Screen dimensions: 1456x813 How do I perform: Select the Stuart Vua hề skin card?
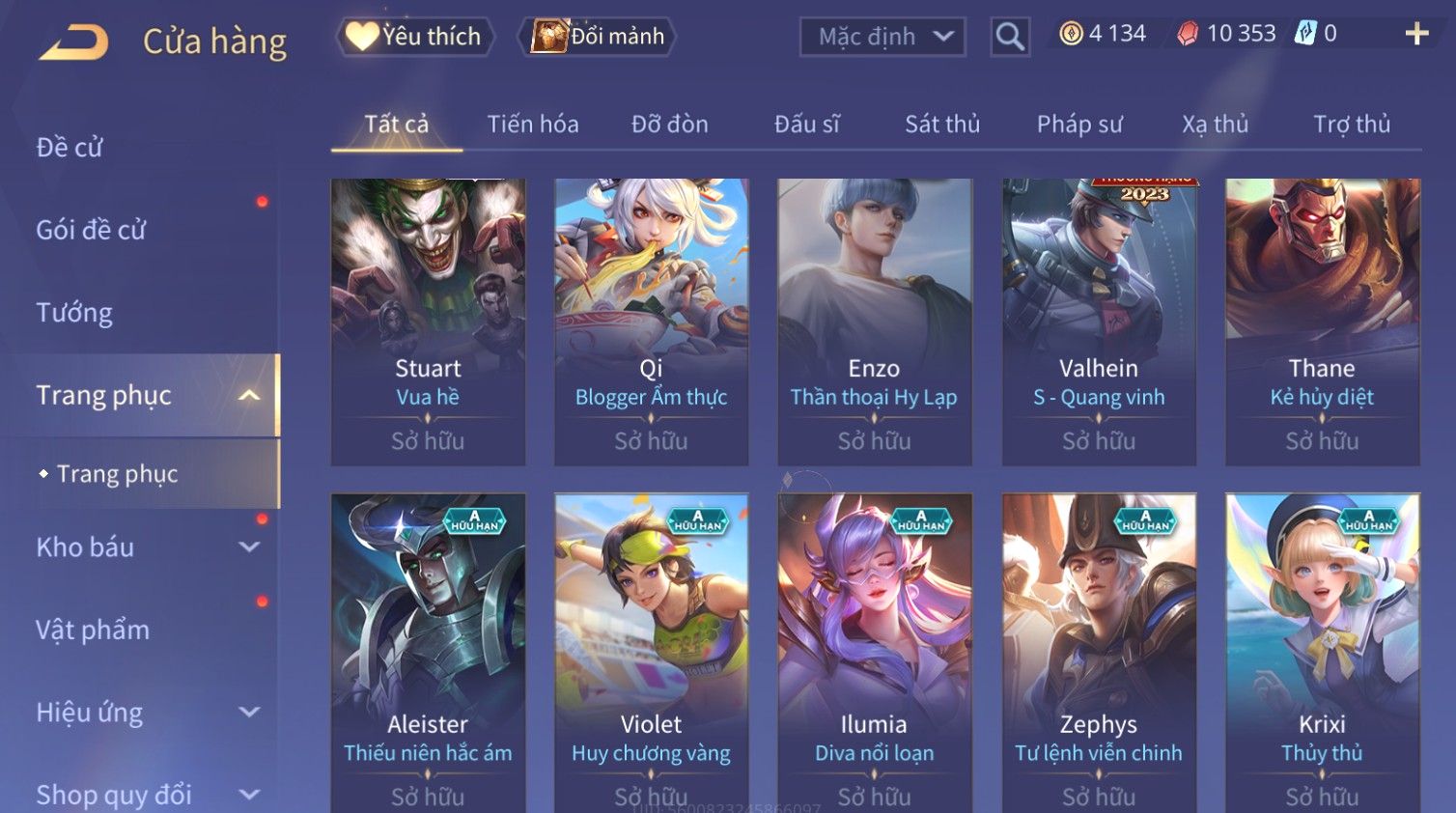click(428, 322)
